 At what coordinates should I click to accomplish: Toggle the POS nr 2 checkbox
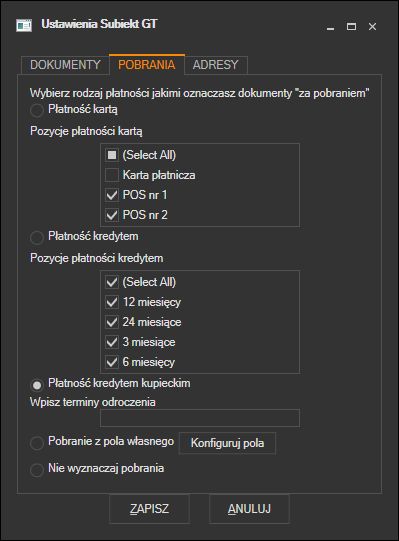click(112, 215)
